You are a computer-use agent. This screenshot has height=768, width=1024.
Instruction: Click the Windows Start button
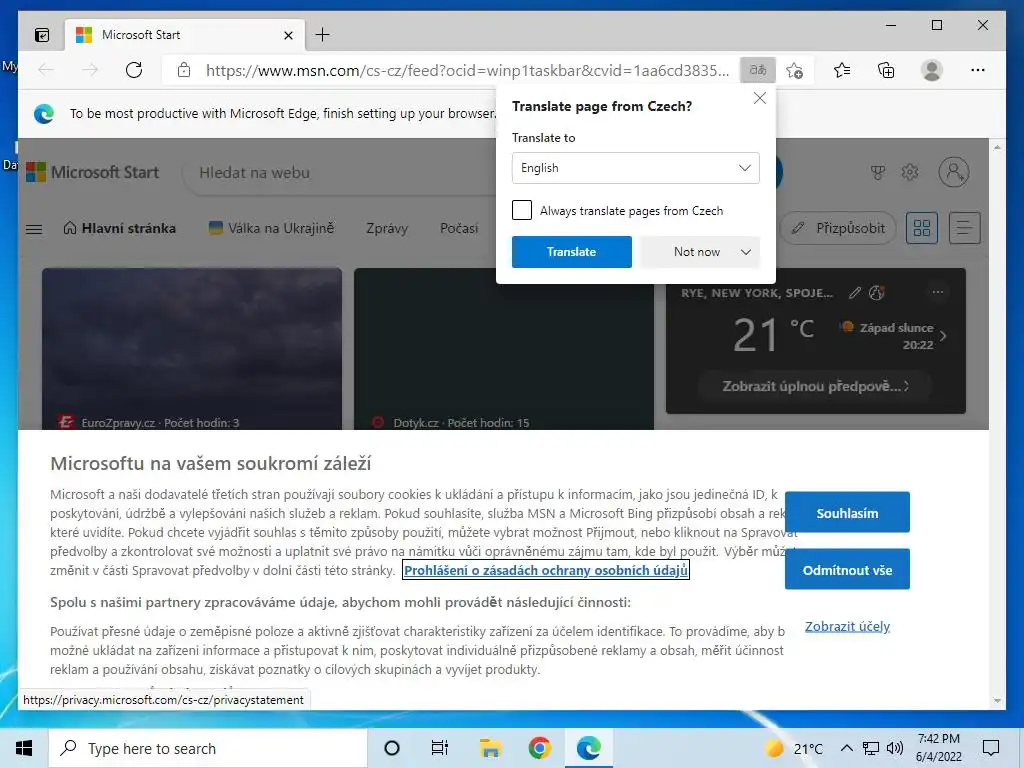pos(24,748)
